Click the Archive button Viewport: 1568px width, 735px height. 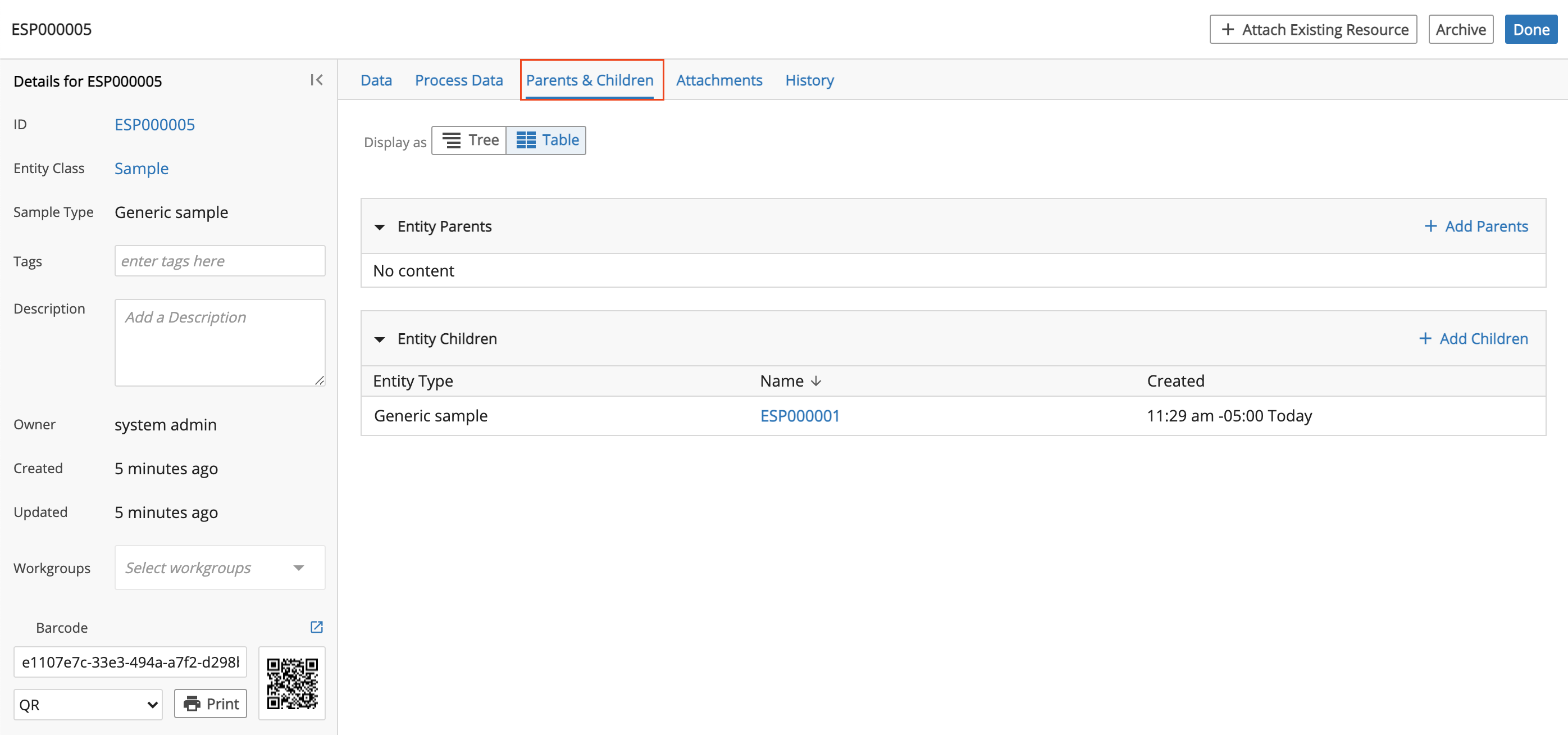click(x=1460, y=30)
